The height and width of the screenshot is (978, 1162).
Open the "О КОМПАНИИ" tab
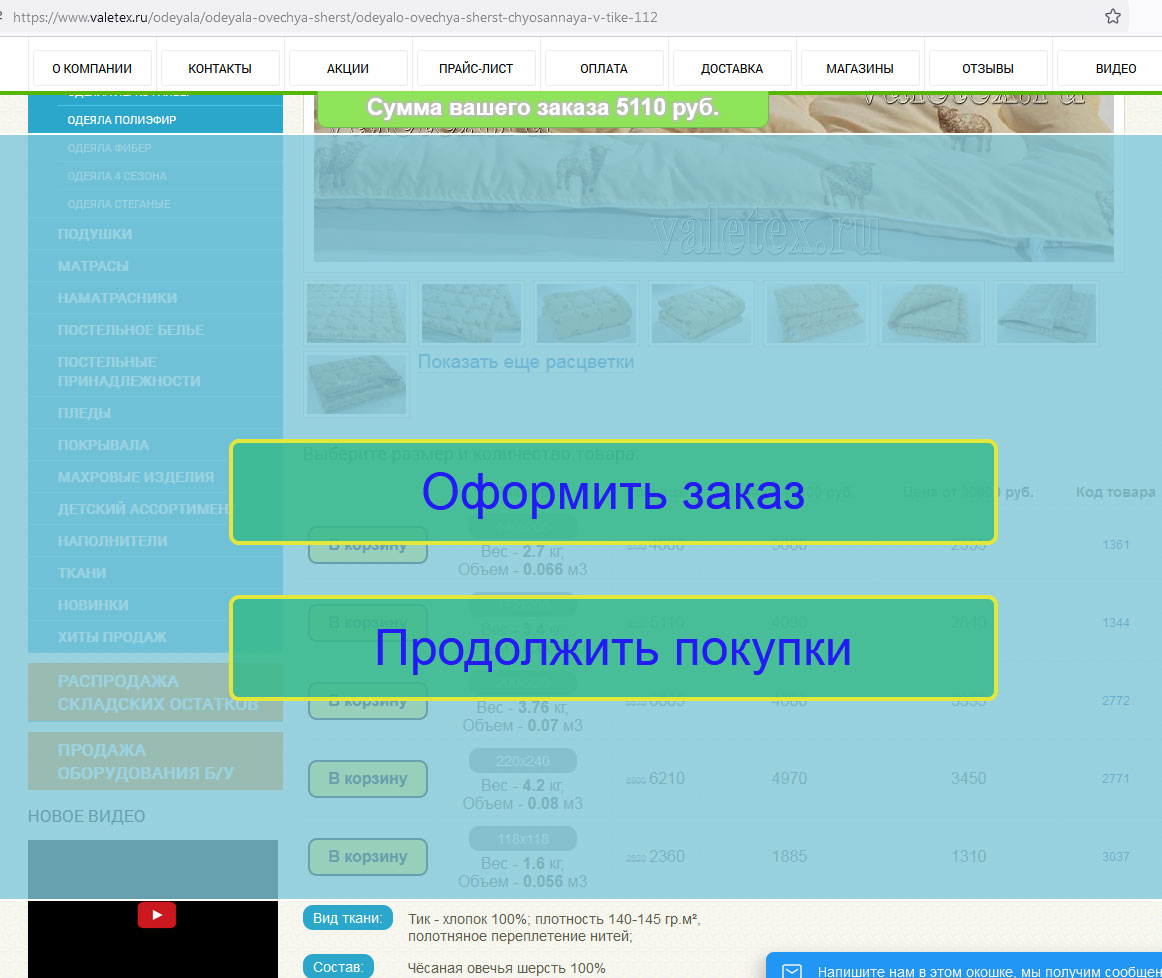(x=91, y=67)
